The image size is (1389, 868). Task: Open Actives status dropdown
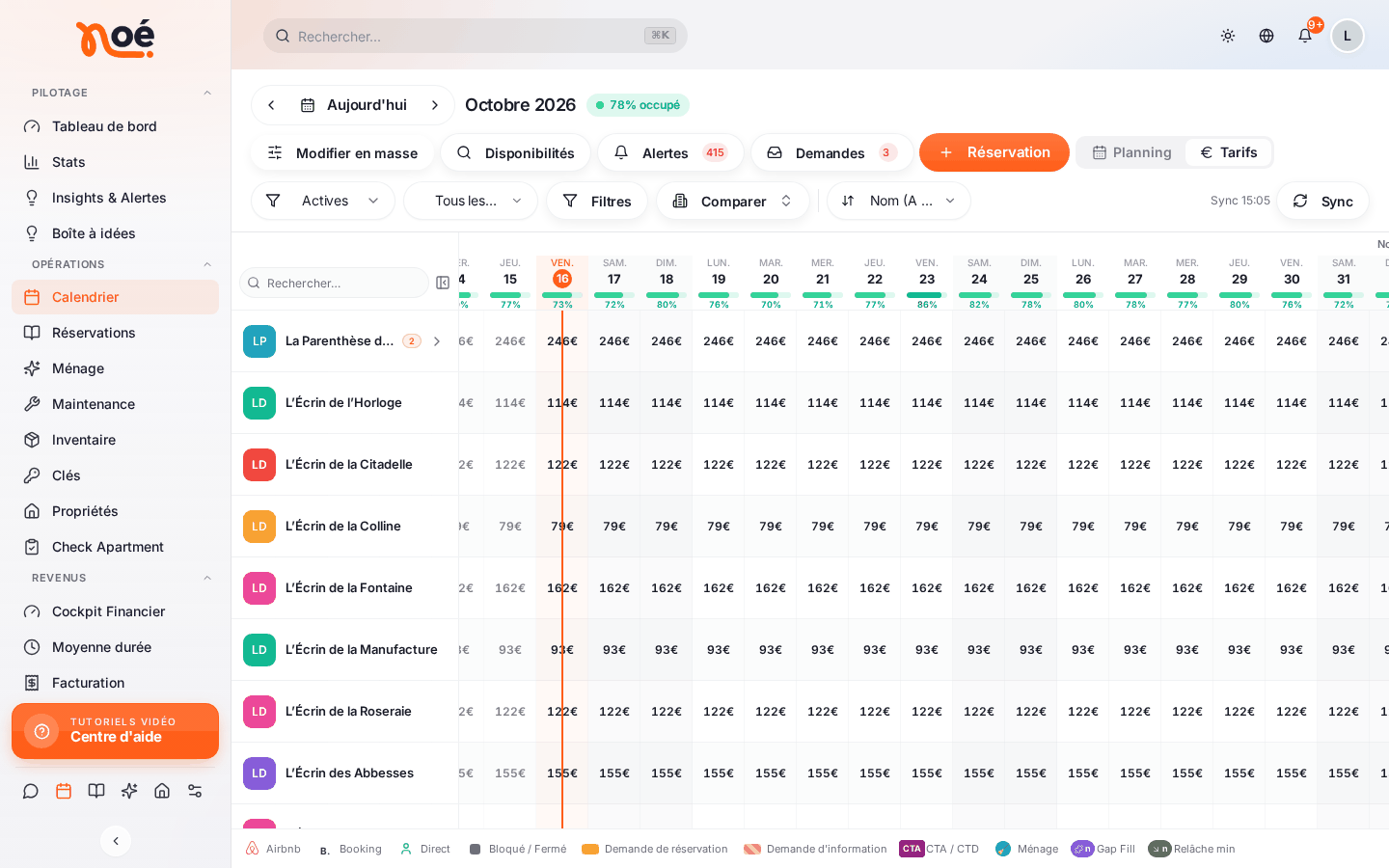pyautogui.click(x=323, y=201)
